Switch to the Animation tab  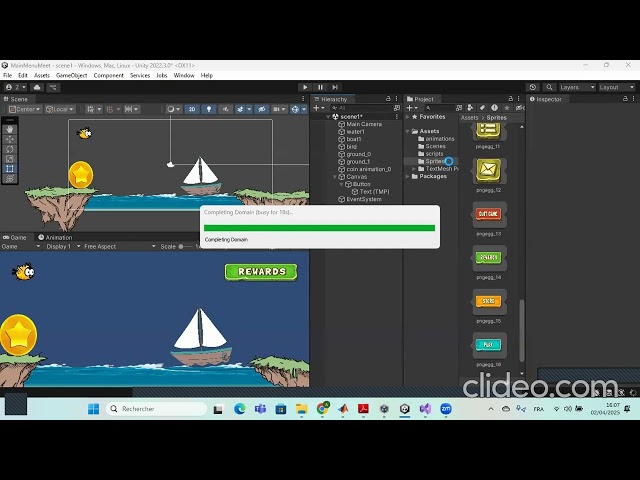pos(55,237)
